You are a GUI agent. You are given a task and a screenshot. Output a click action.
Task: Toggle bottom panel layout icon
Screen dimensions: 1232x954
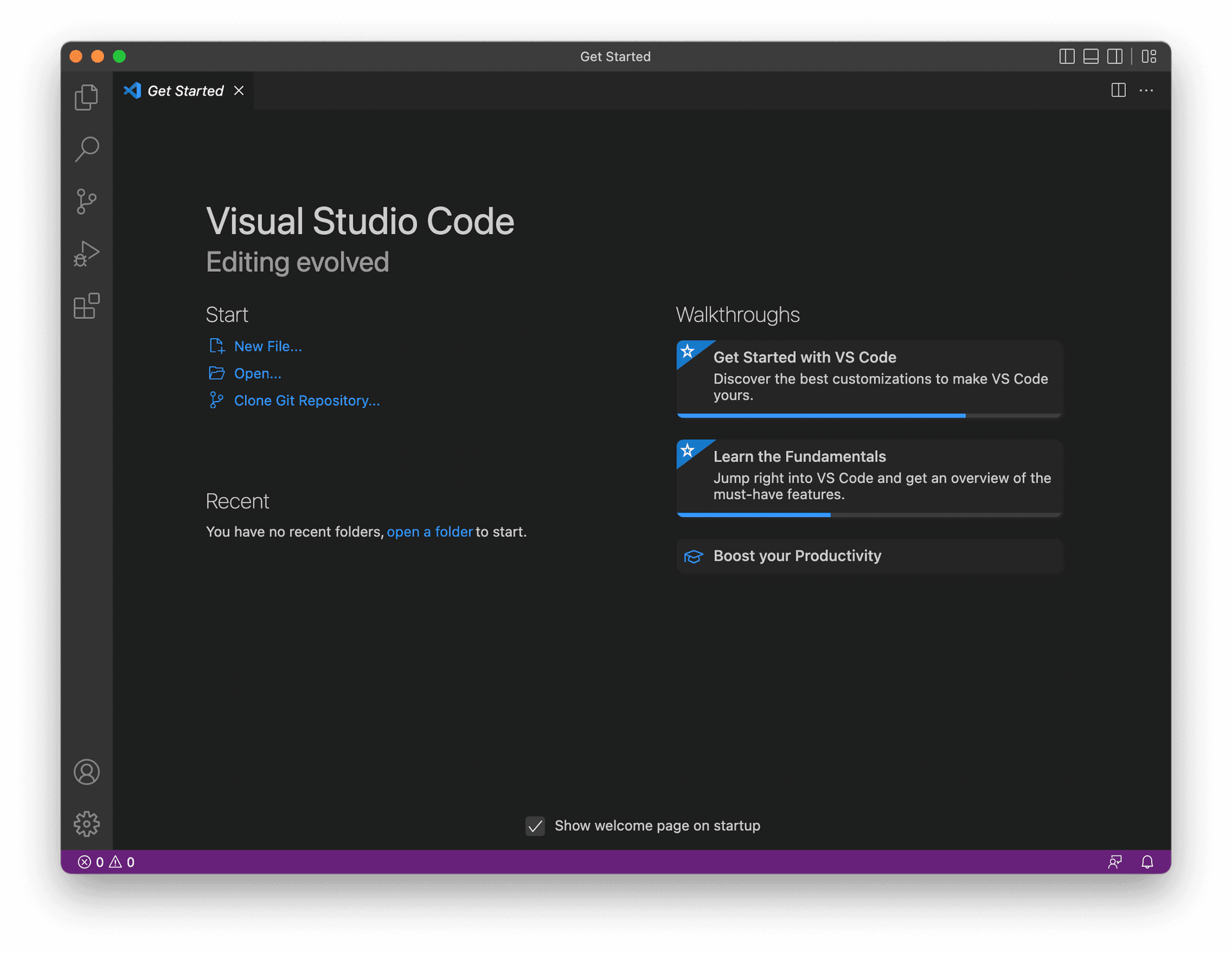(1091, 56)
